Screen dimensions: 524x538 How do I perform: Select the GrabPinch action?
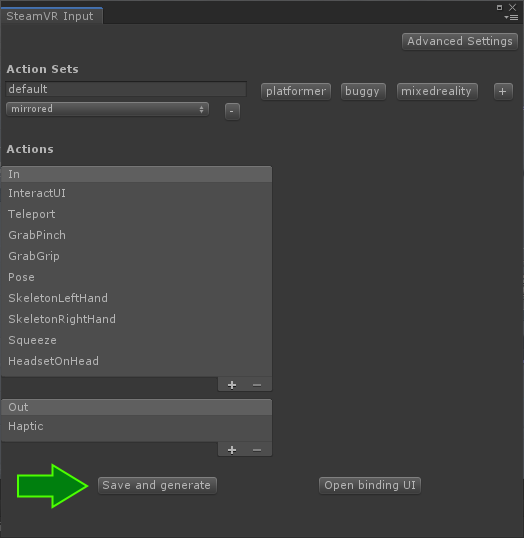tap(137, 235)
